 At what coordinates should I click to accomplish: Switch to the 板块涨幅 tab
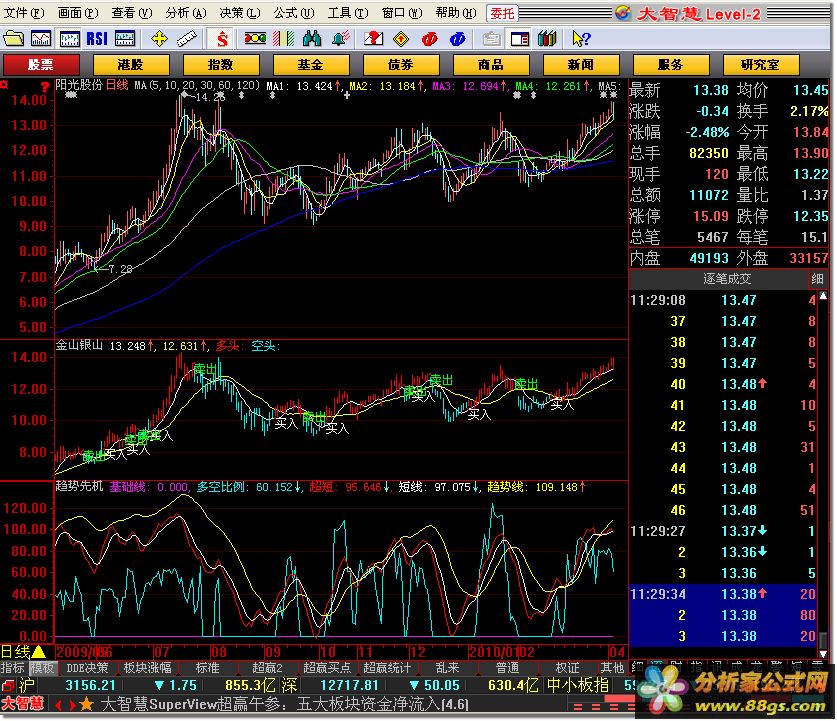click(x=147, y=668)
